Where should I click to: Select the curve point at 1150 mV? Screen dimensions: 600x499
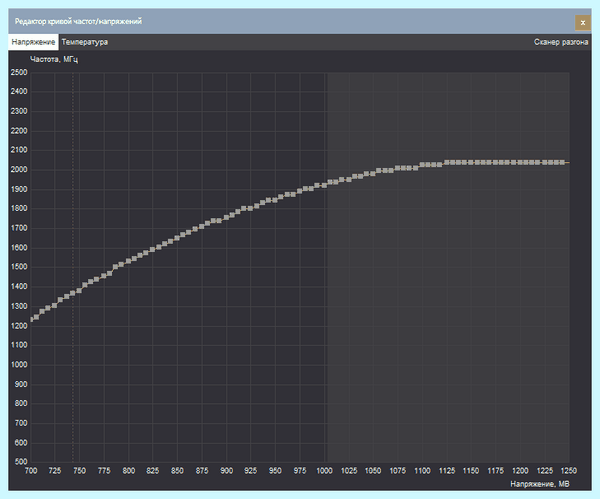(x=471, y=162)
